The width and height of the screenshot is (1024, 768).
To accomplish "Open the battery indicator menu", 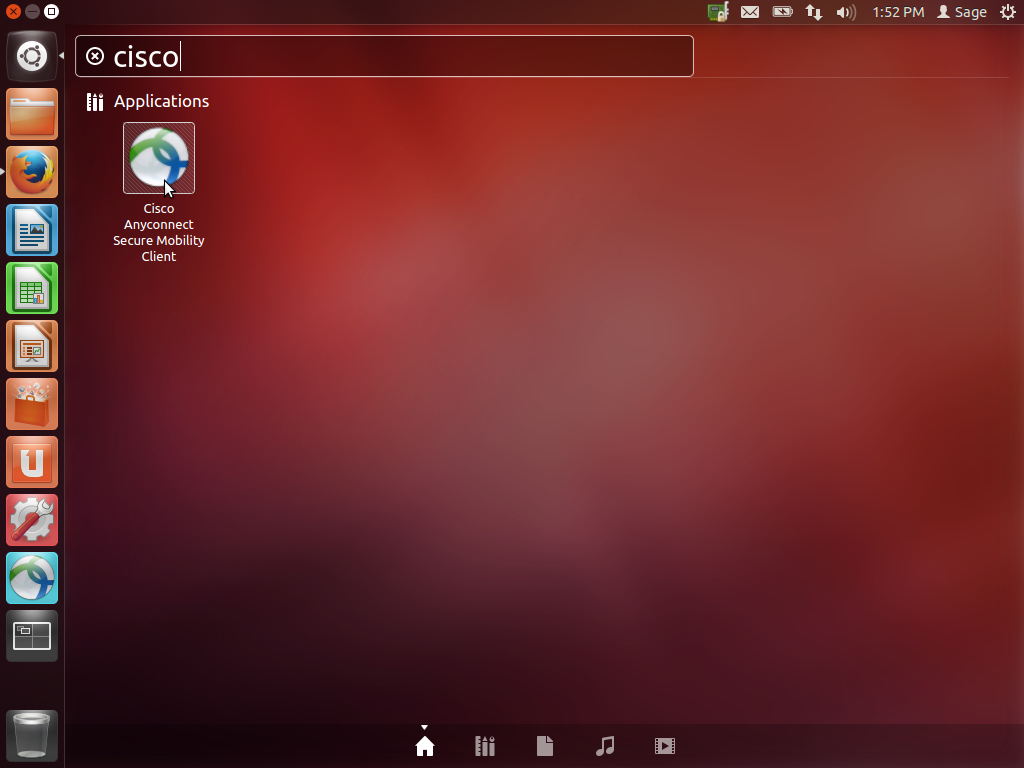I will coord(782,12).
